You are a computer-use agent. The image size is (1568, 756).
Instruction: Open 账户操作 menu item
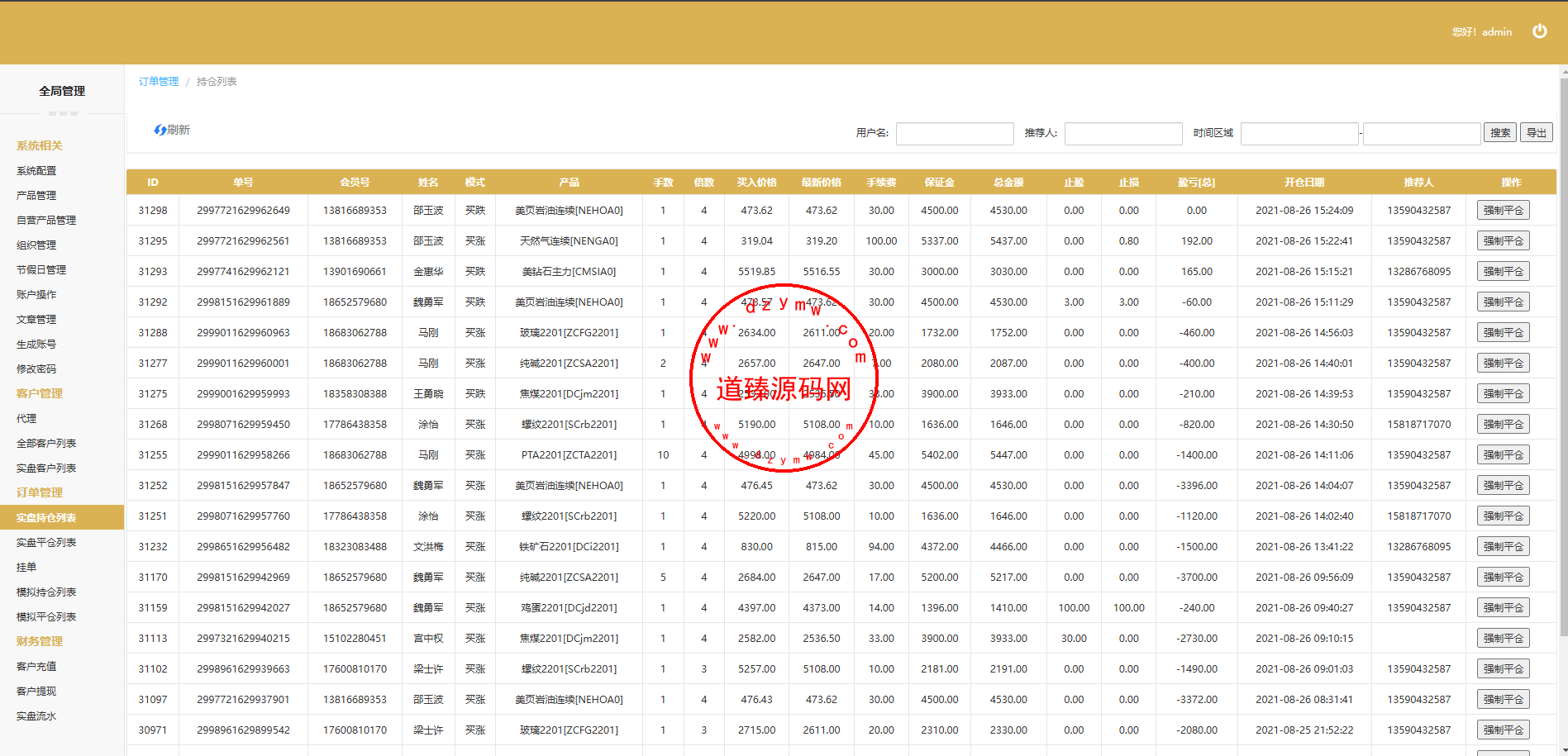[x=36, y=295]
